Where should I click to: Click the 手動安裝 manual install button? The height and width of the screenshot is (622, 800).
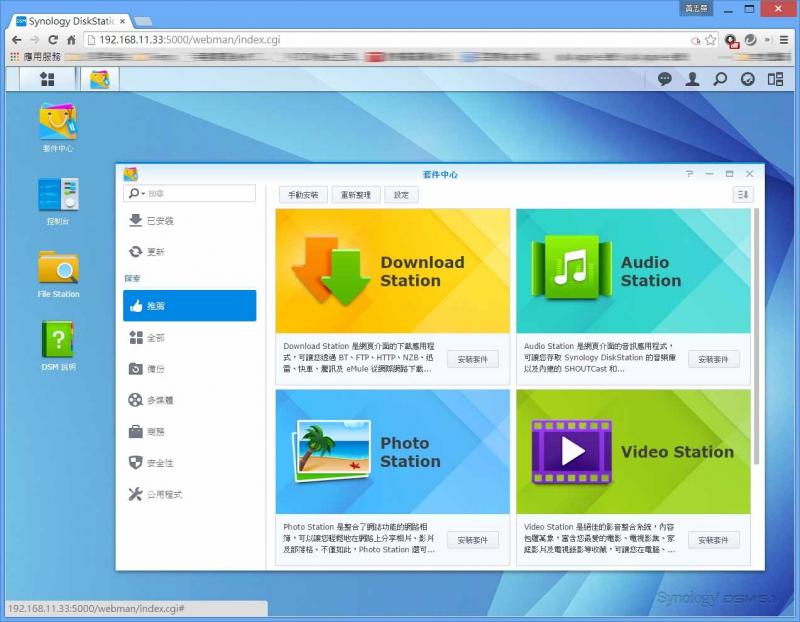pos(303,194)
